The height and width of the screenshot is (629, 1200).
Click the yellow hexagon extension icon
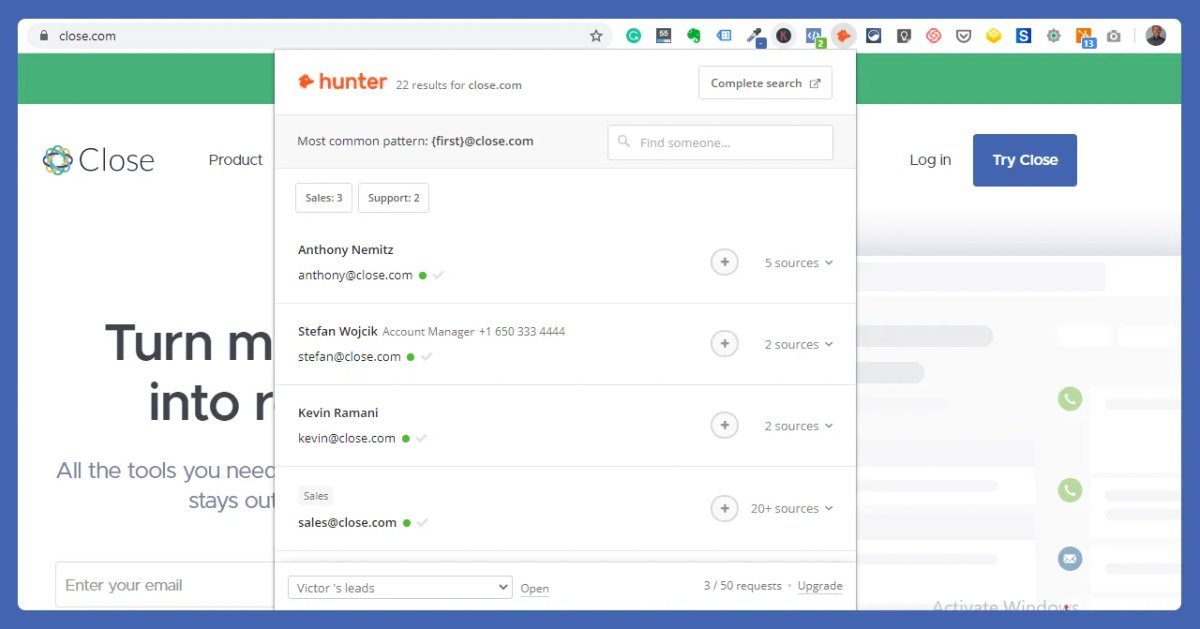[x=993, y=36]
